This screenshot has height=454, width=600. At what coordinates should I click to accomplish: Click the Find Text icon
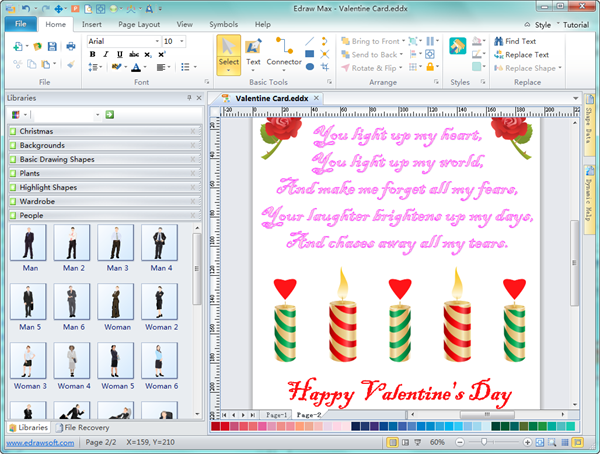pos(498,41)
